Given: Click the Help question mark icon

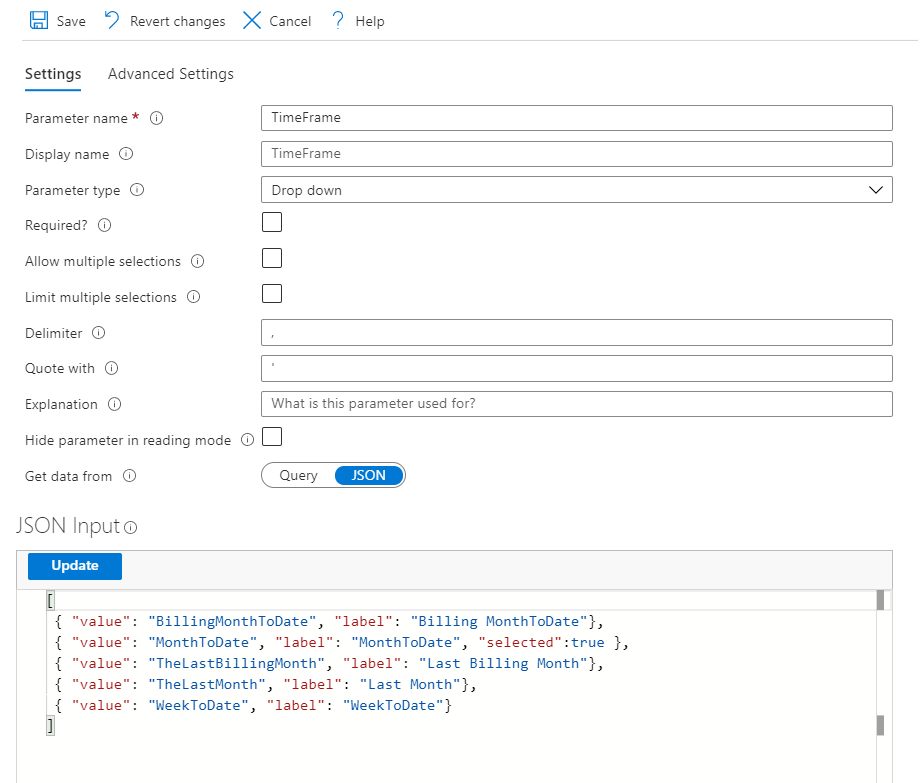Looking at the screenshot, I should (338, 21).
